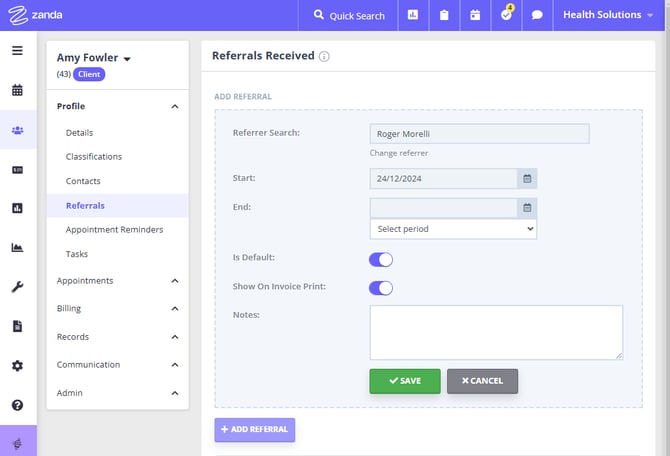The image size is (670, 456).
Task: Open the hamburger menu in left sidebar
Action: pyautogui.click(x=17, y=51)
